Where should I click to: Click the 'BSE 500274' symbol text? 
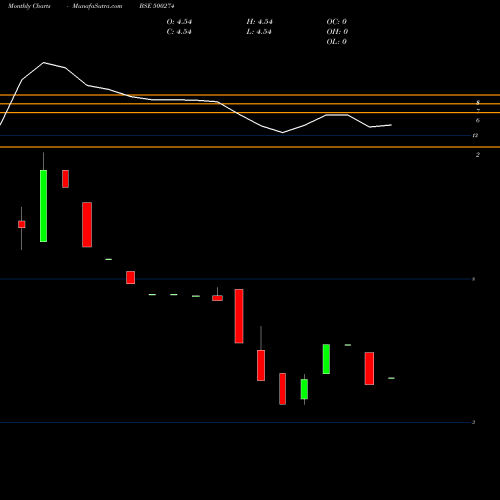pos(157,6)
